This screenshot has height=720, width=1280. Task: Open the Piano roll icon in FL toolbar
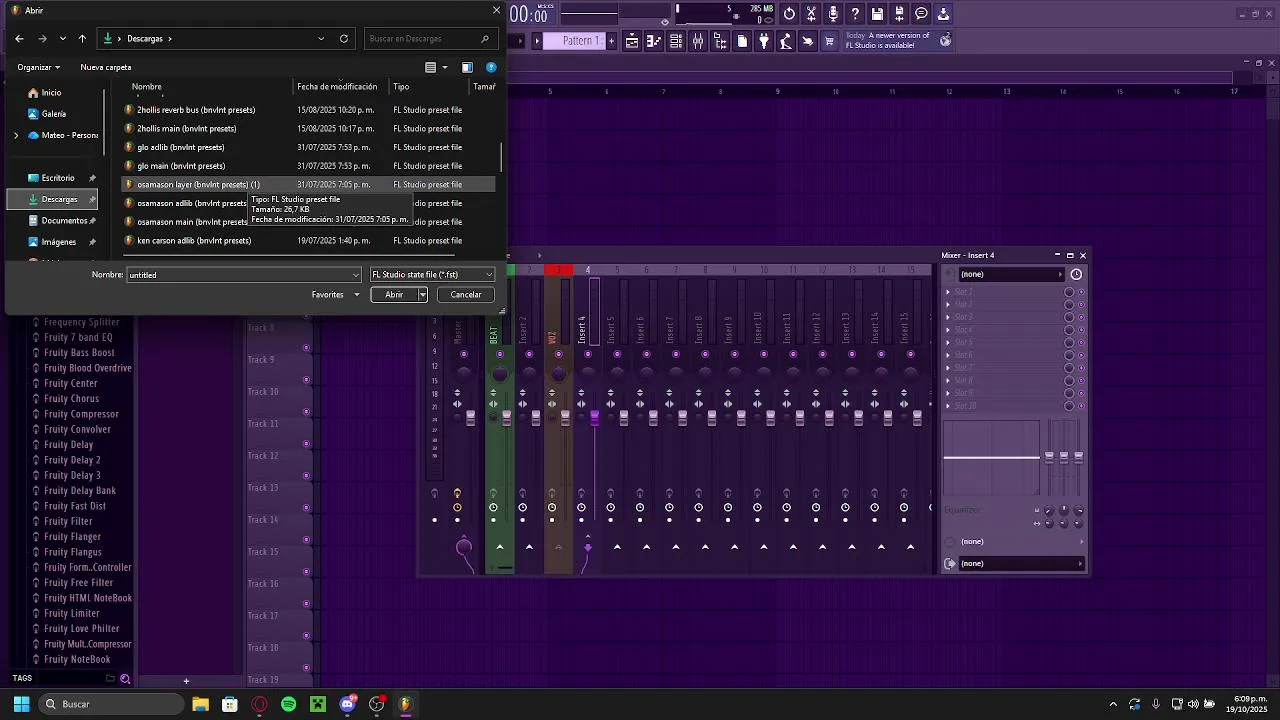[x=654, y=41]
